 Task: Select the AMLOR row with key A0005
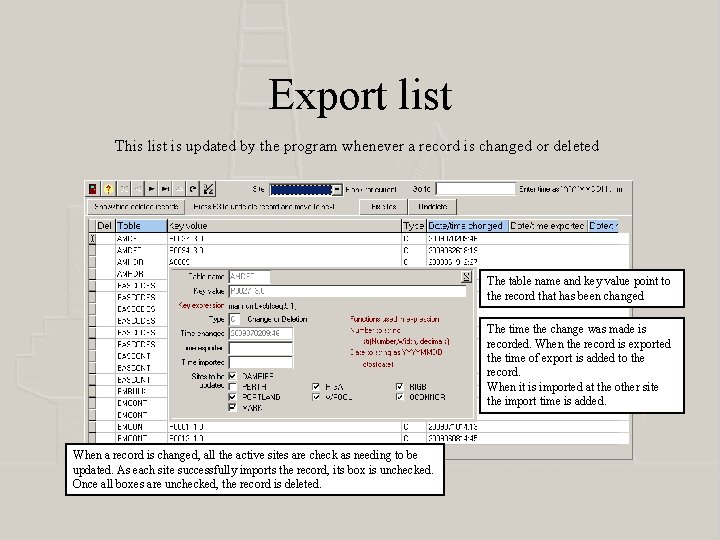(x=141, y=262)
